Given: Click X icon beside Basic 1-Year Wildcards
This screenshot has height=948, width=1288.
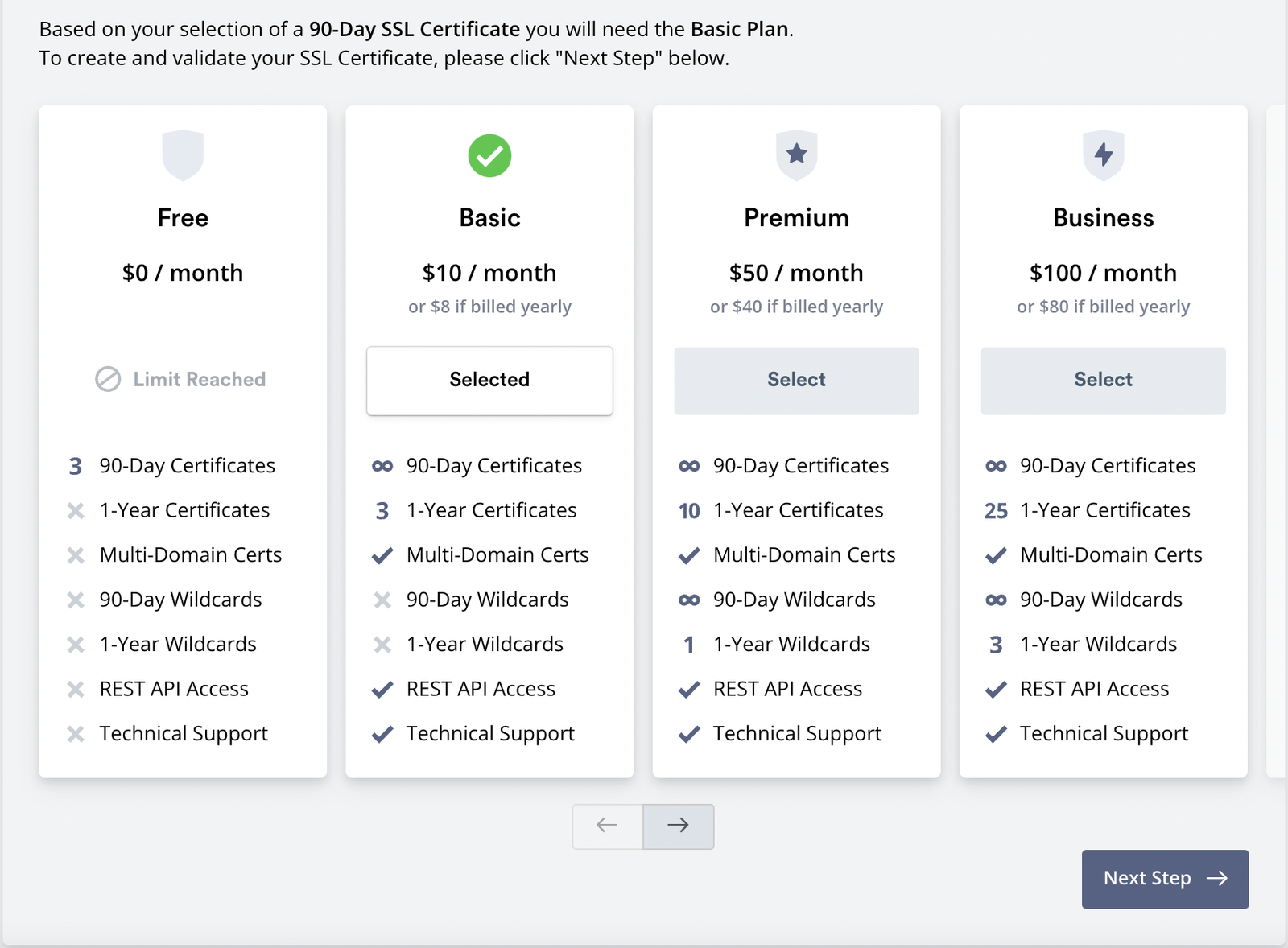Looking at the screenshot, I should click(x=382, y=645).
